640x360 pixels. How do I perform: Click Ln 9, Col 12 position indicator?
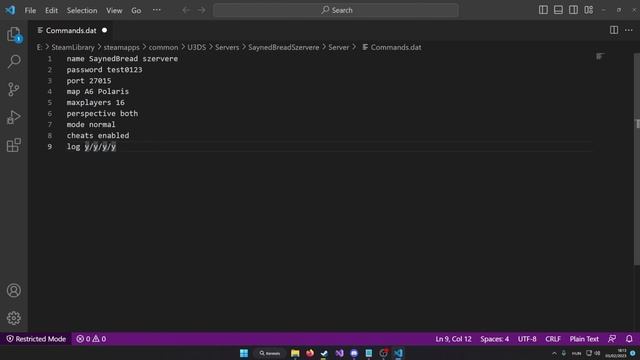pos(453,339)
